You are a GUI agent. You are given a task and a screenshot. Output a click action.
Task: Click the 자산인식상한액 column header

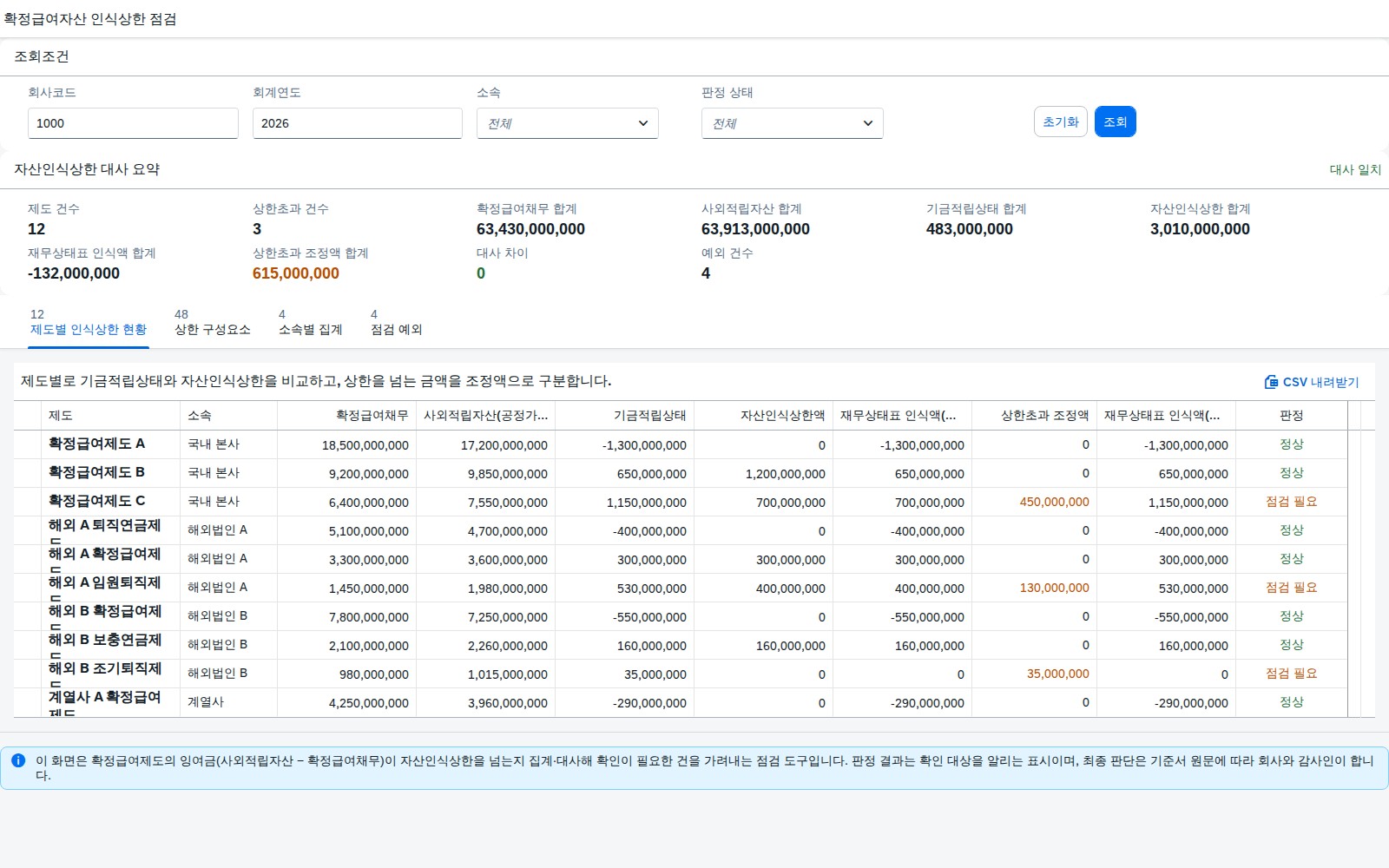click(x=764, y=416)
